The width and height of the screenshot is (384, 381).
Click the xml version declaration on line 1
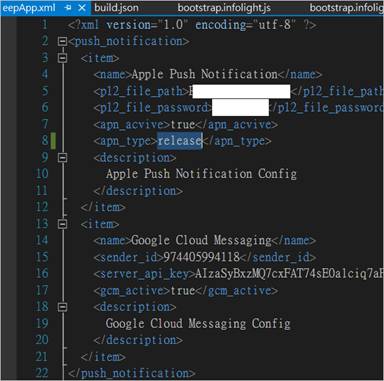192,25
